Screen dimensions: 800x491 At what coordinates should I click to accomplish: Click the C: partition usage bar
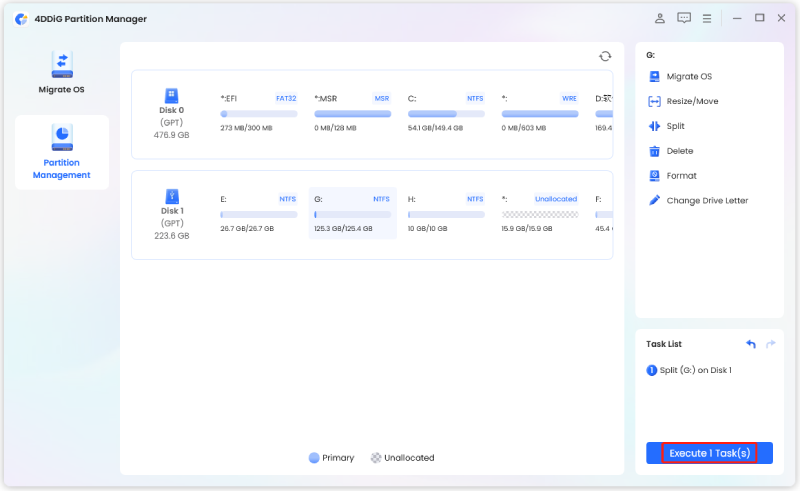(446, 114)
